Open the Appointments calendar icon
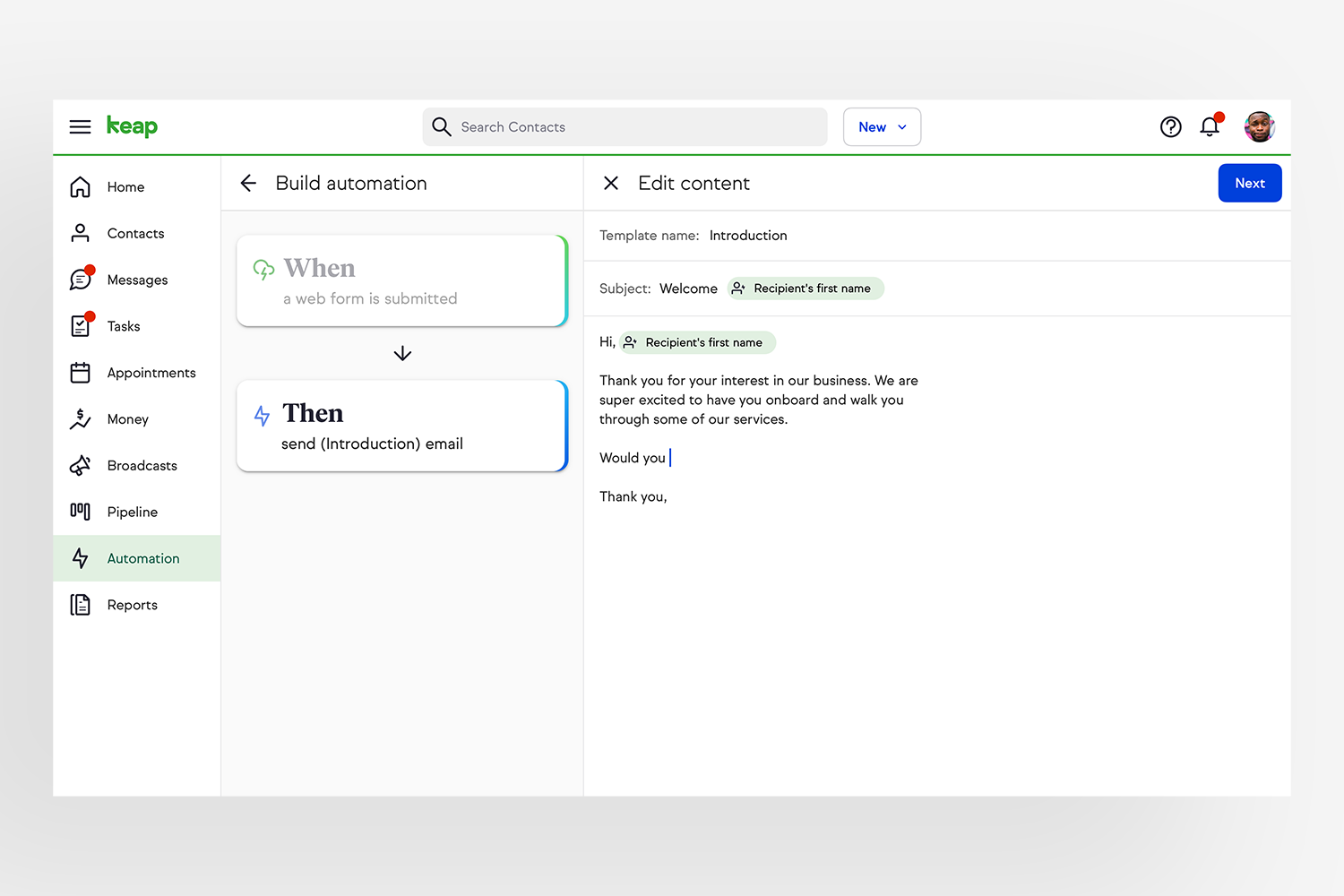This screenshot has width=1344, height=896. click(x=80, y=372)
